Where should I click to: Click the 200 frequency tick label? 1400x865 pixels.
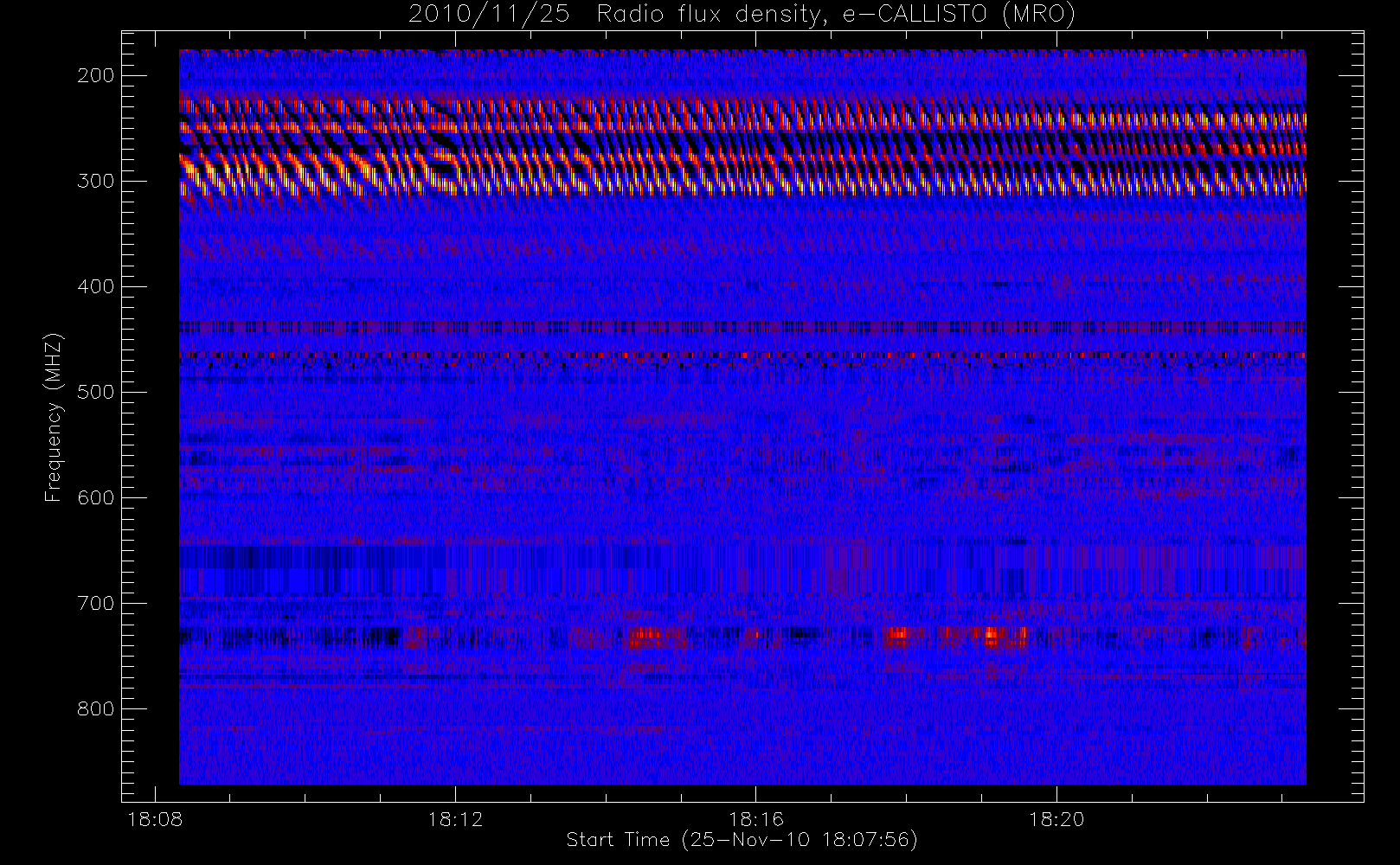[96, 75]
